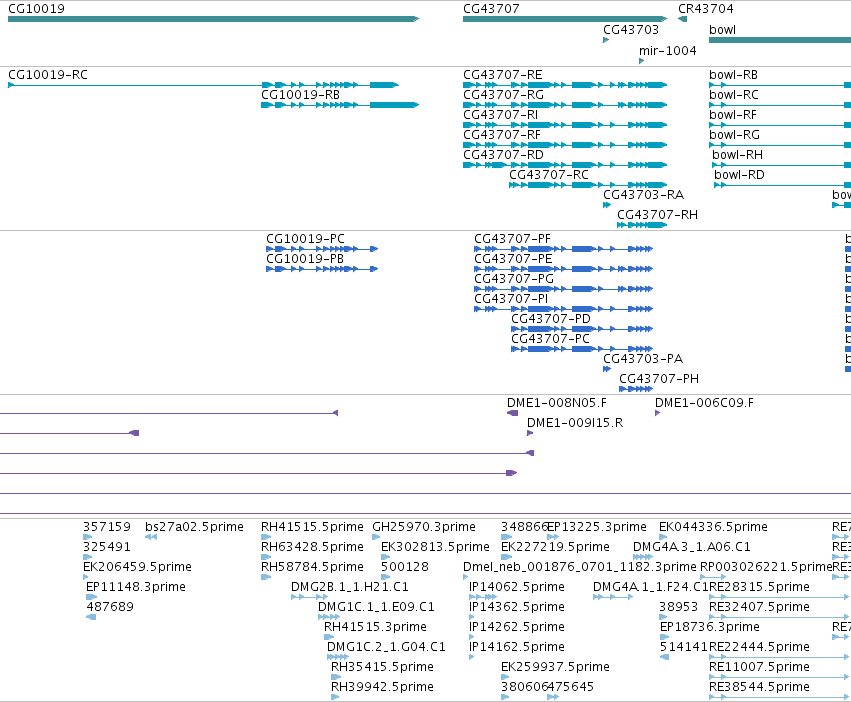This screenshot has width=851, height=702.
Task: Open EST RH41515.5prime
Action: tap(265, 537)
